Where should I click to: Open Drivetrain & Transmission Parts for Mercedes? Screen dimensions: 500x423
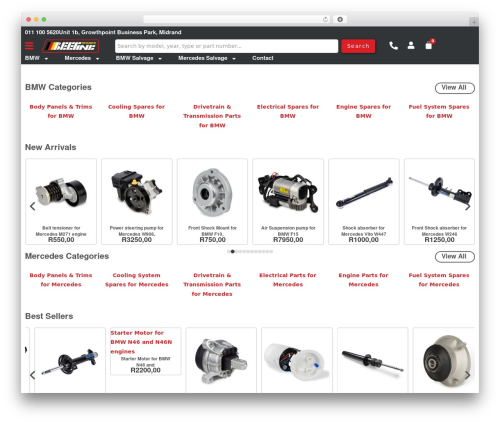(x=212, y=284)
